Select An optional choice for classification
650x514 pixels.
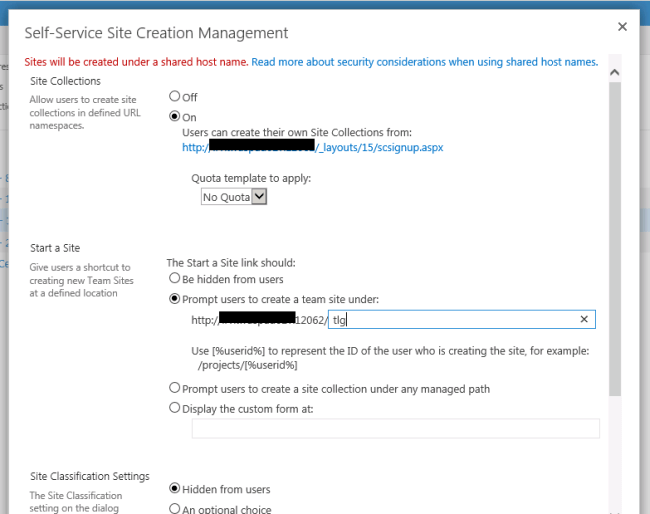pos(175,508)
